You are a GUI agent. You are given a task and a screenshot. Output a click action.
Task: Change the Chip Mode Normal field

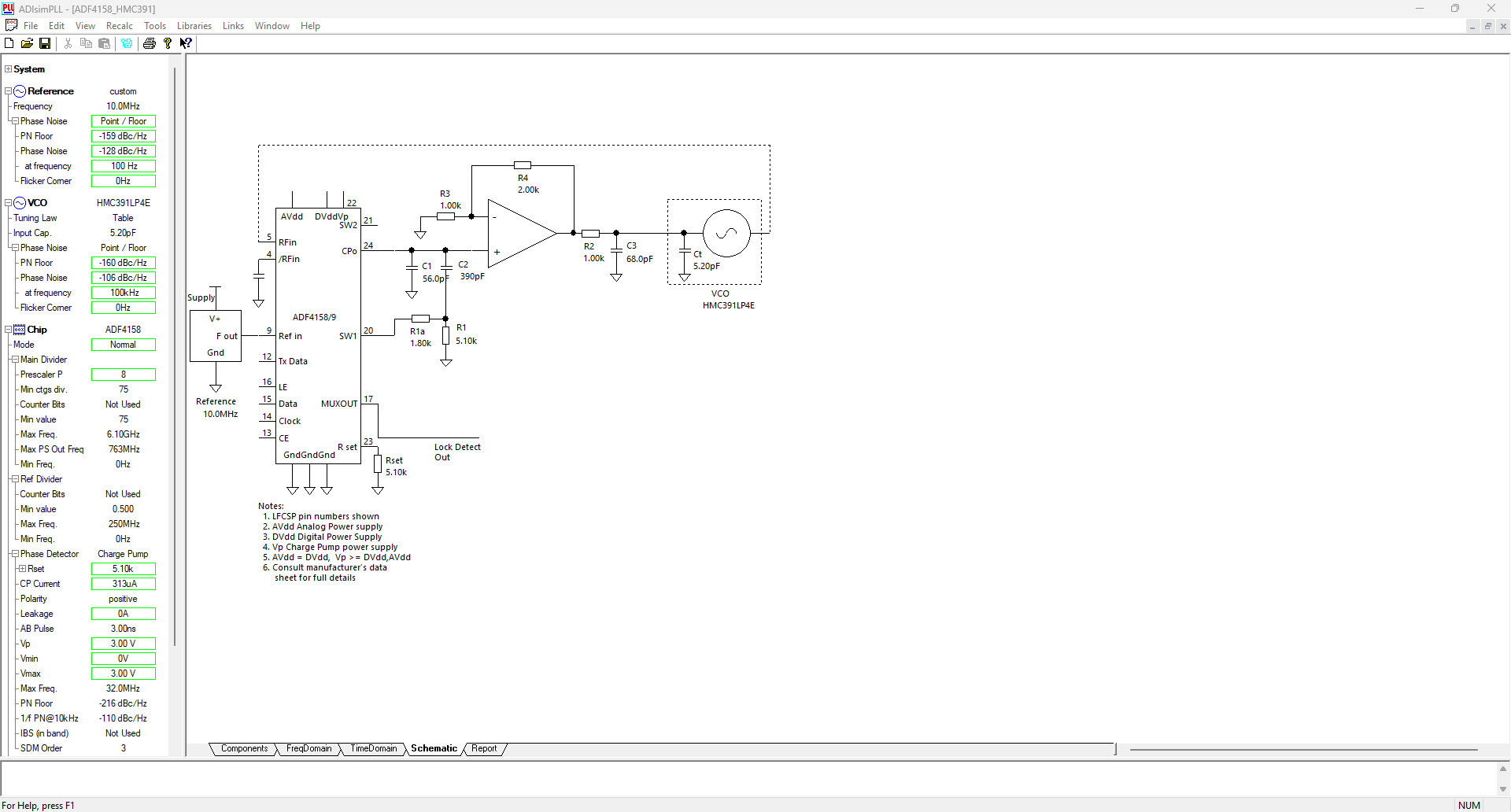click(x=124, y=345)
